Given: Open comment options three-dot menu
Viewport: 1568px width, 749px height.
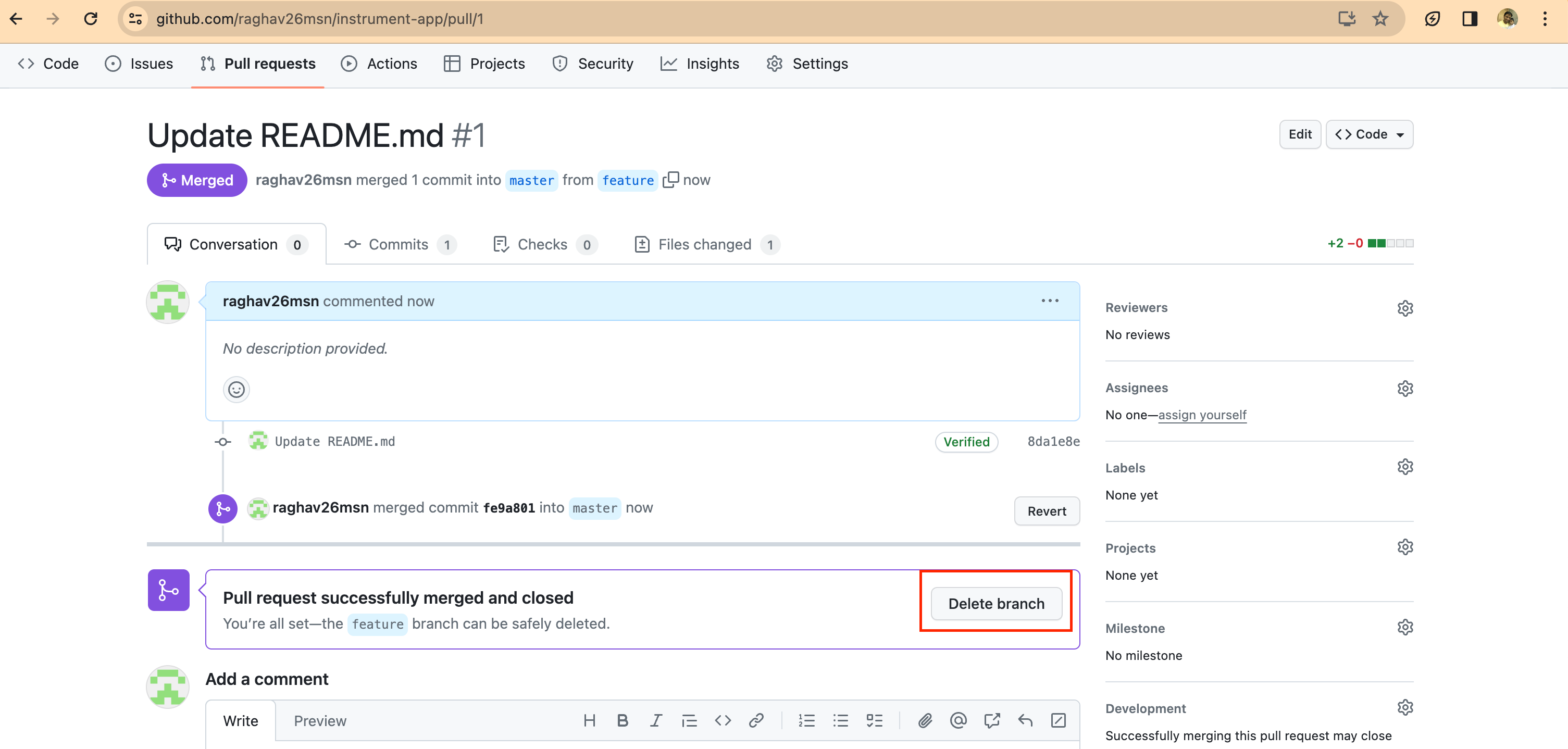Looking at the screenshot, I should tap(1049, 301).
